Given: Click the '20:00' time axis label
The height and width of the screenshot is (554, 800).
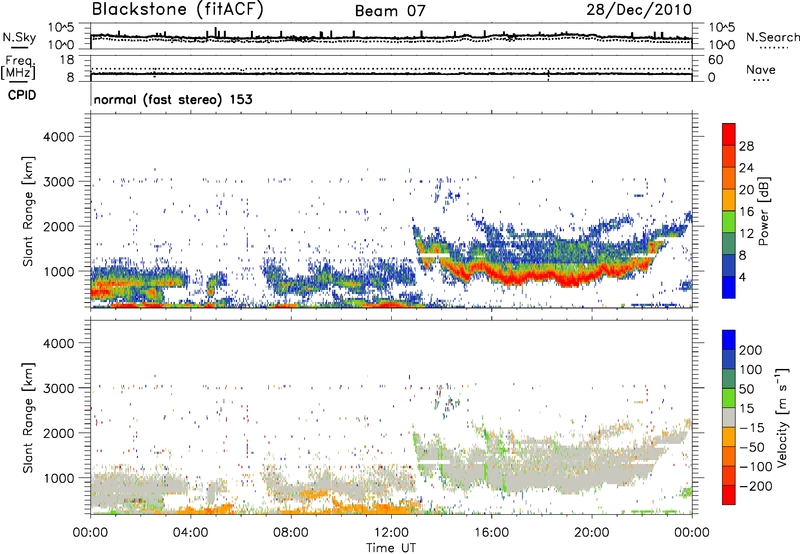Looking at the screenshot, I should pyautogui.click(x=592, y=533).
